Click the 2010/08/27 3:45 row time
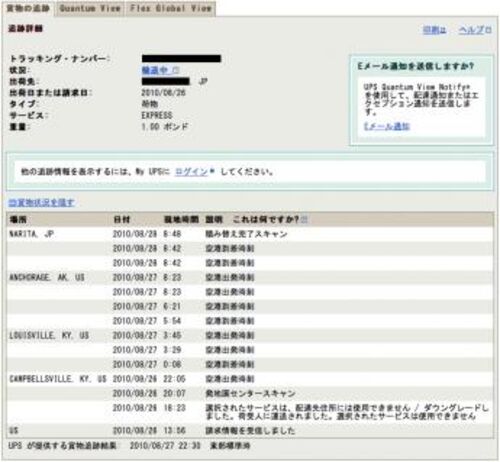The height and width of the screenshot is (462, 500). click(x=172, y=335)
